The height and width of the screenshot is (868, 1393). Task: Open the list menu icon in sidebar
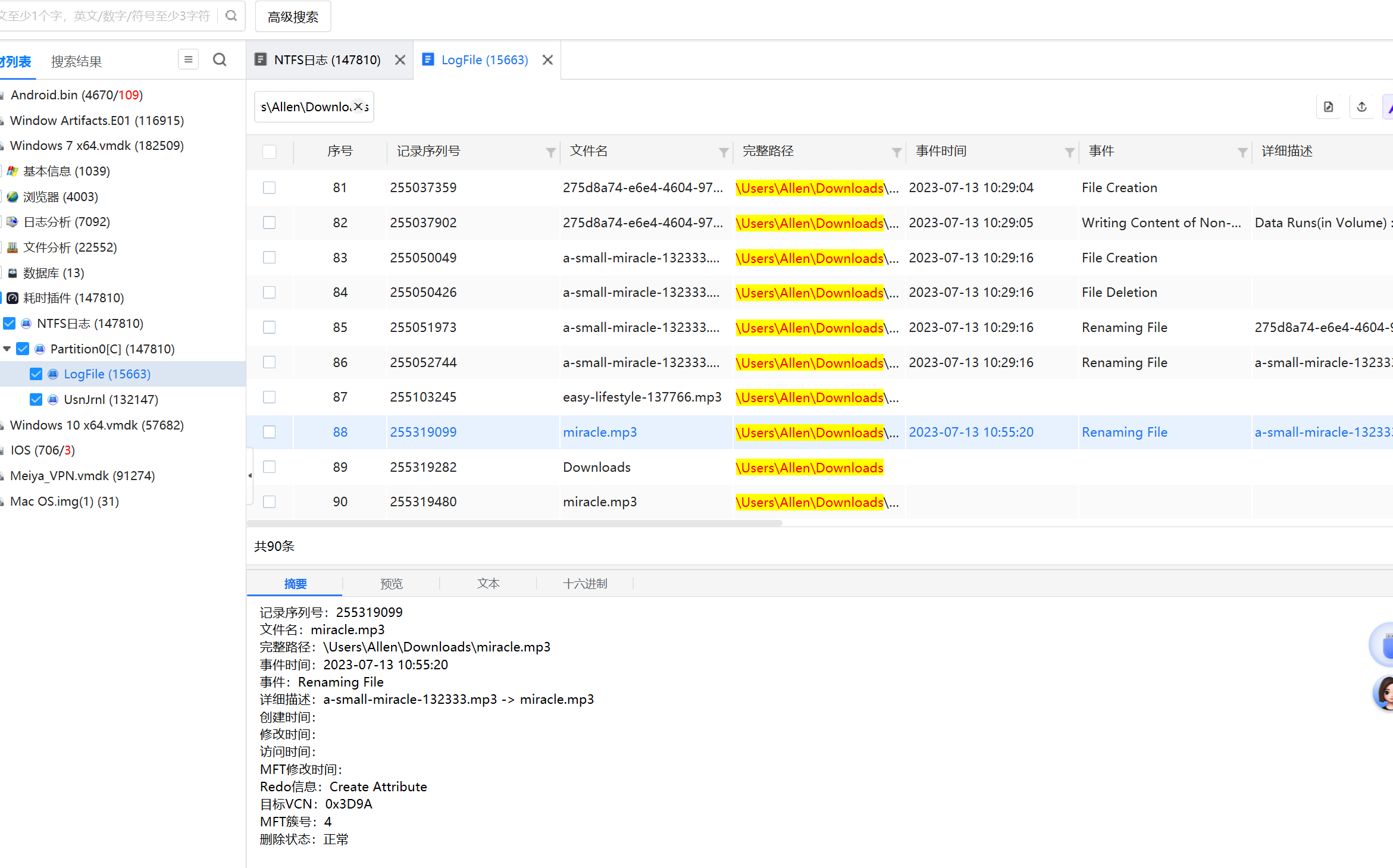tap(188, 59)
